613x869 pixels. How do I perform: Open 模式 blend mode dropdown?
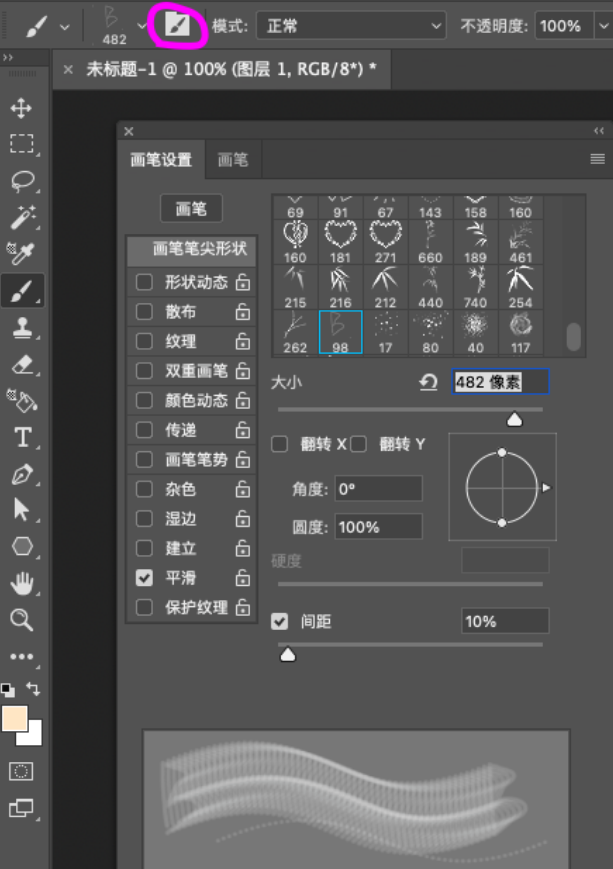351,25
